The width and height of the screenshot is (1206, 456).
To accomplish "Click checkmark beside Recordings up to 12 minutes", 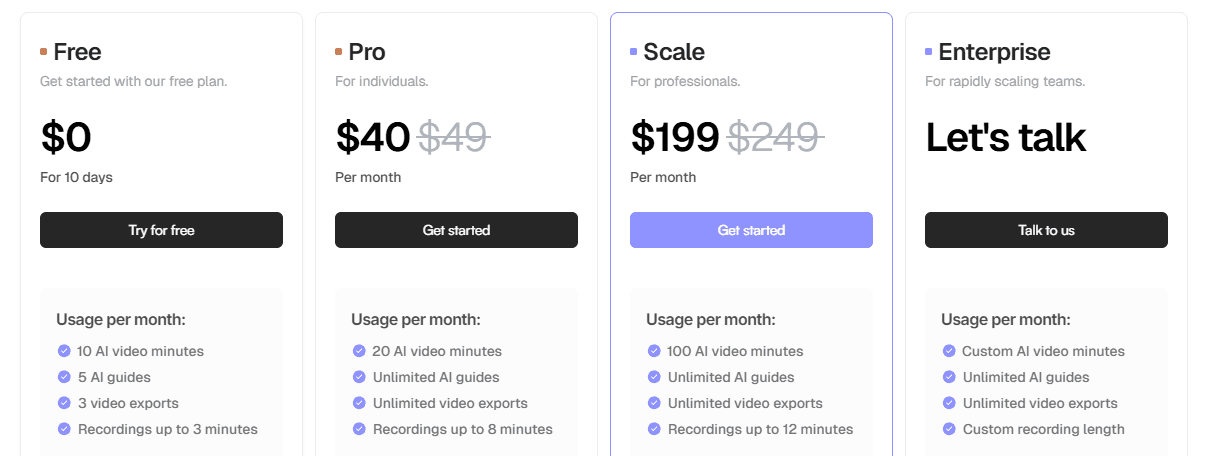I will pos(654,429).
